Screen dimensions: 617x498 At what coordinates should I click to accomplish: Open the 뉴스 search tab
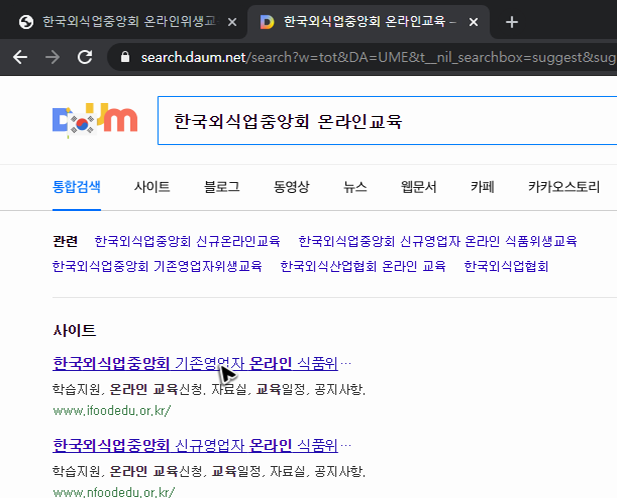[x=355, y=186]
